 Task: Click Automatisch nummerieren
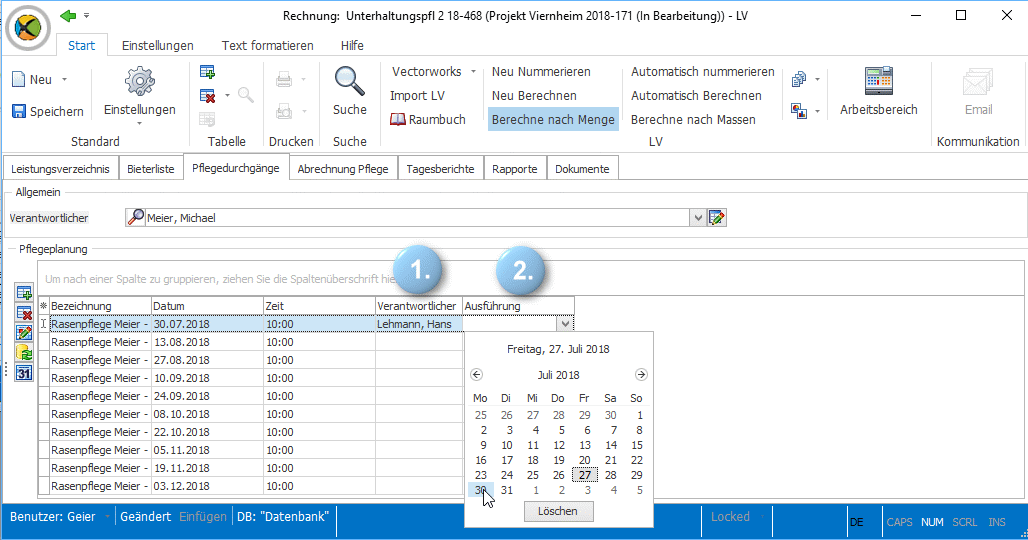[702, 71]
